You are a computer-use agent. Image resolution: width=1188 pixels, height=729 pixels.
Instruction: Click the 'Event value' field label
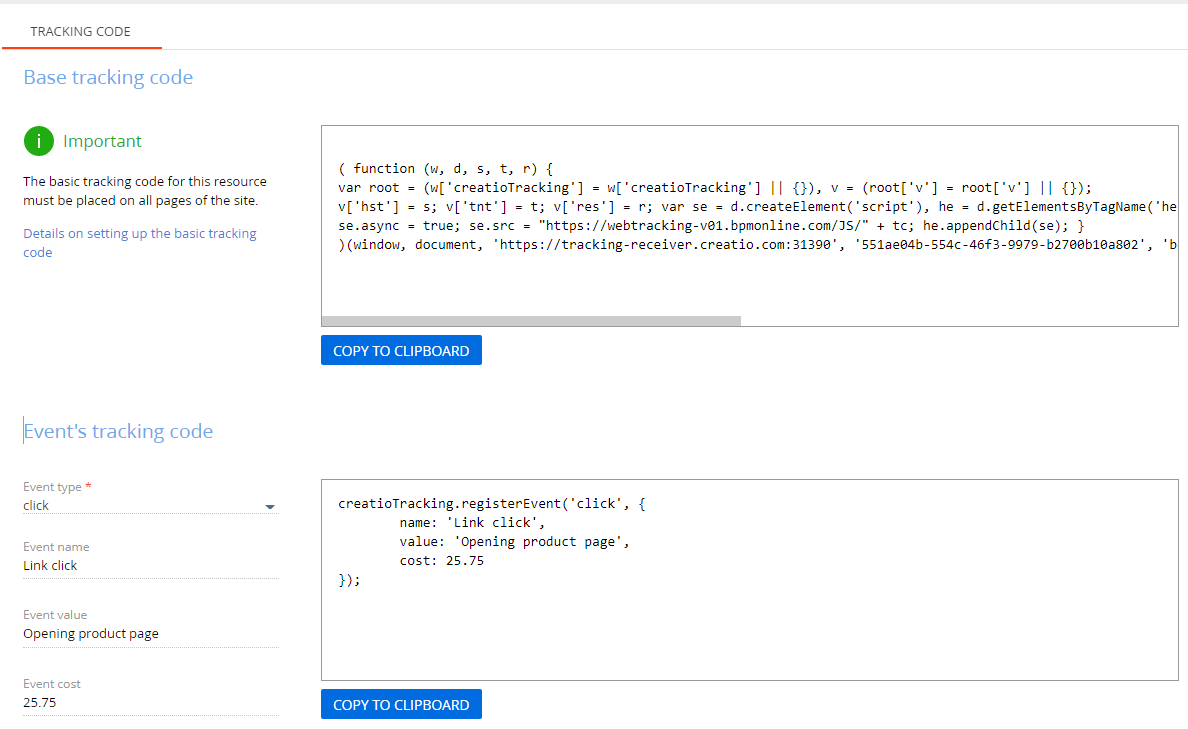[x=55, y=615]
